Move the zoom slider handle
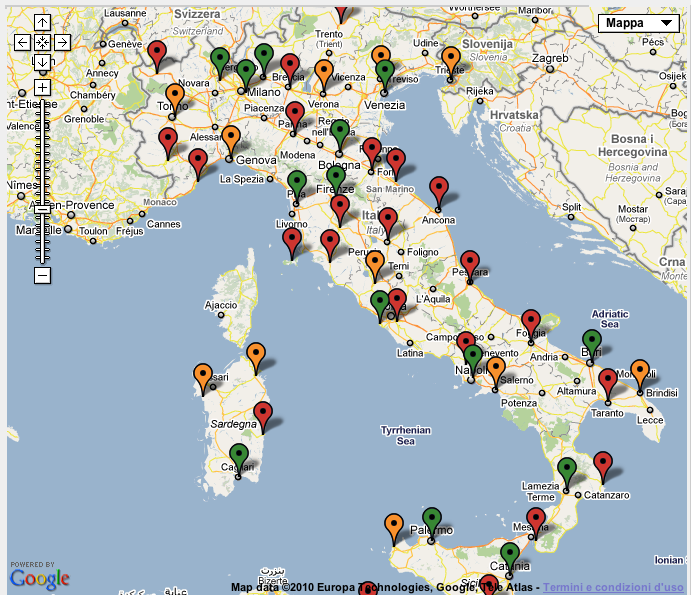Screen dimensions: 691x601 coord(42,209)
